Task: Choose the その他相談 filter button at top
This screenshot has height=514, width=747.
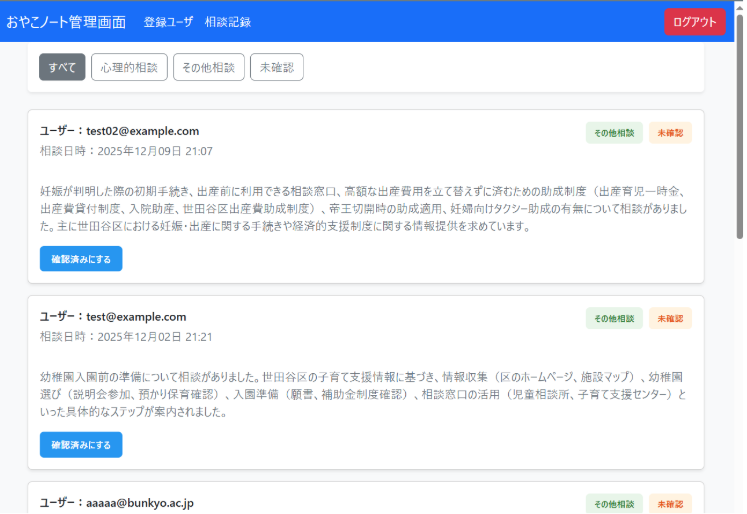Action: click(x=208, y=67)
